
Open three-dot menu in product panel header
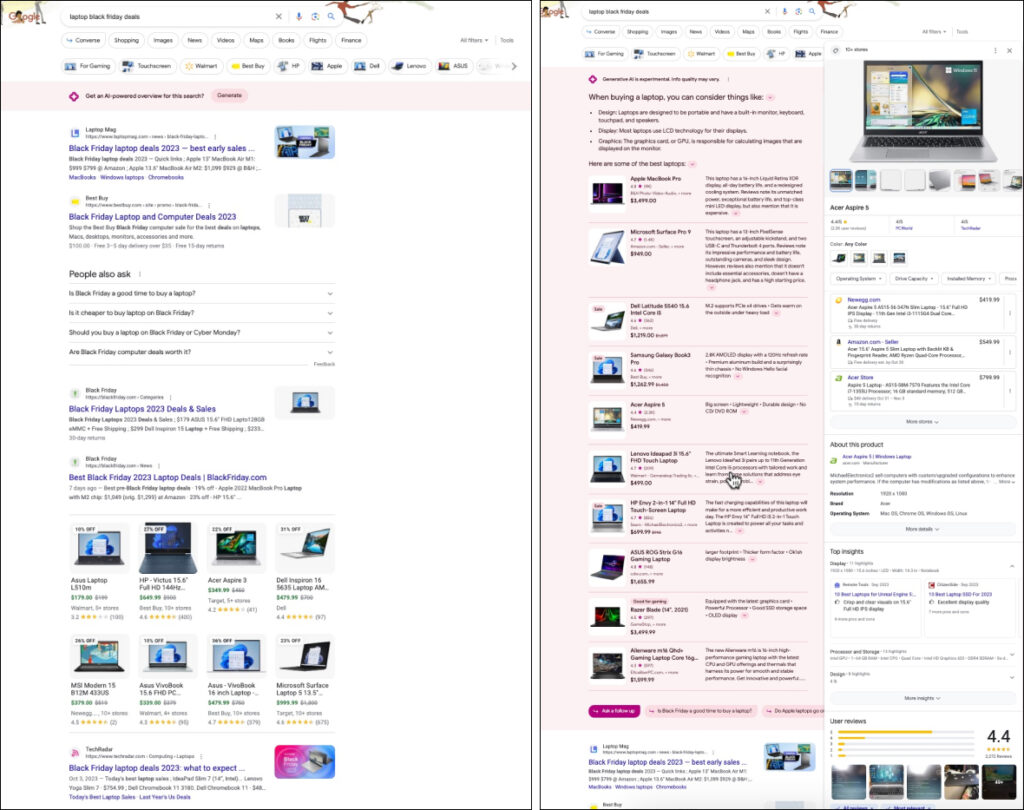click(995, 50)
